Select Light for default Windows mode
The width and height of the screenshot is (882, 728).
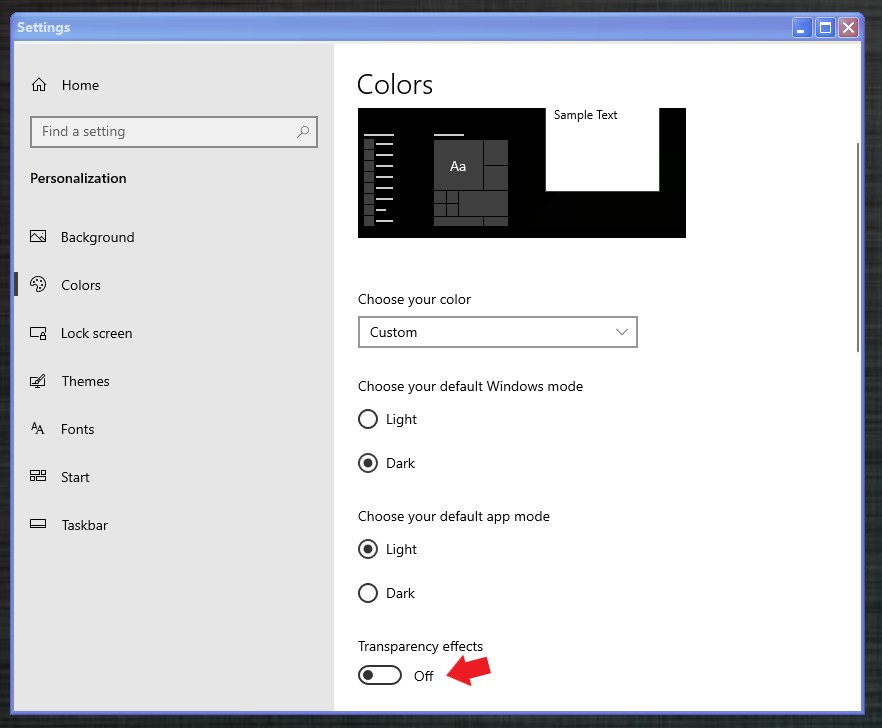coord(368,419)
